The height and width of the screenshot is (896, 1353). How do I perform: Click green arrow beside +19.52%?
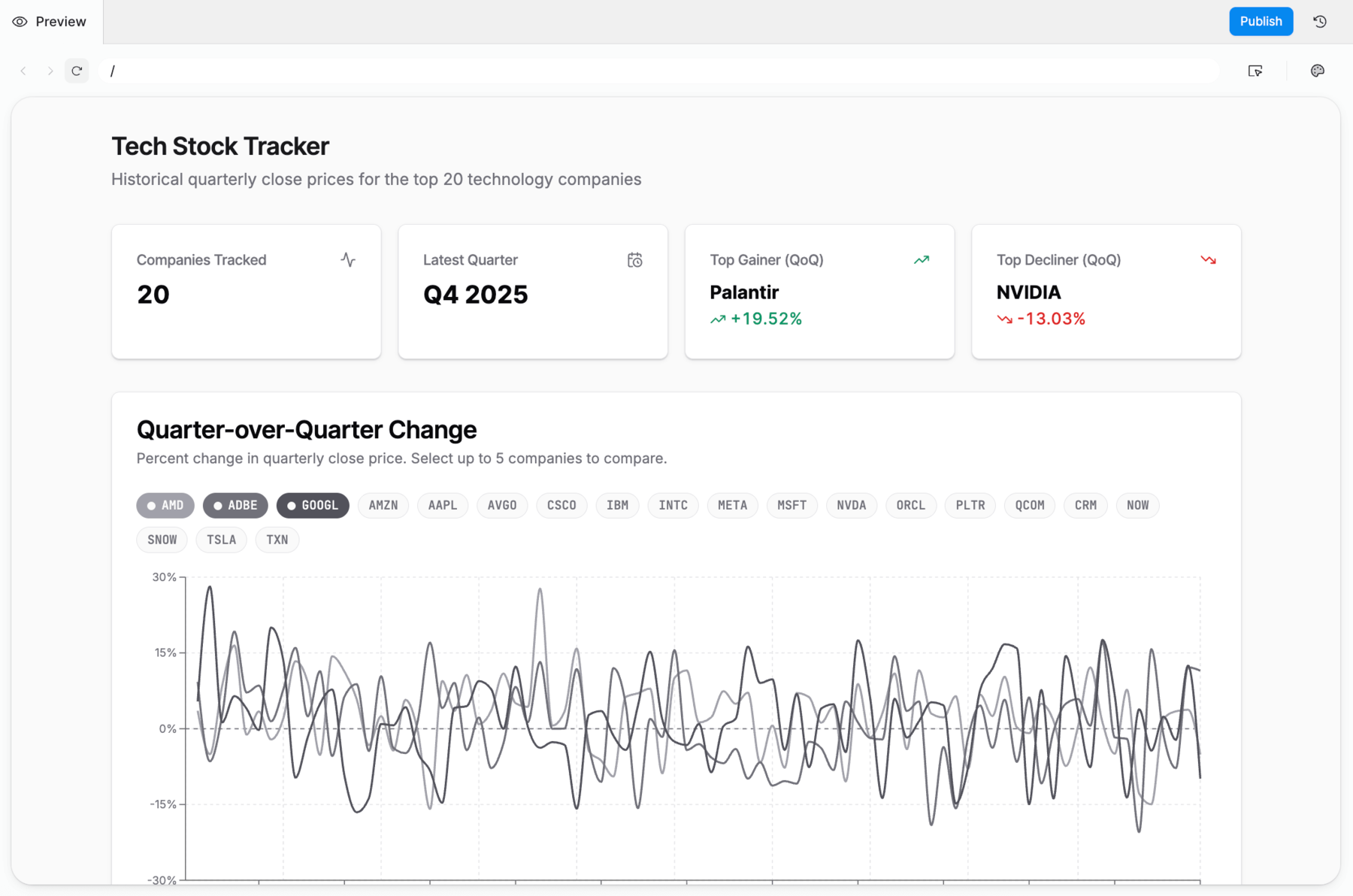pyautogui.click(x=718, y=319)
